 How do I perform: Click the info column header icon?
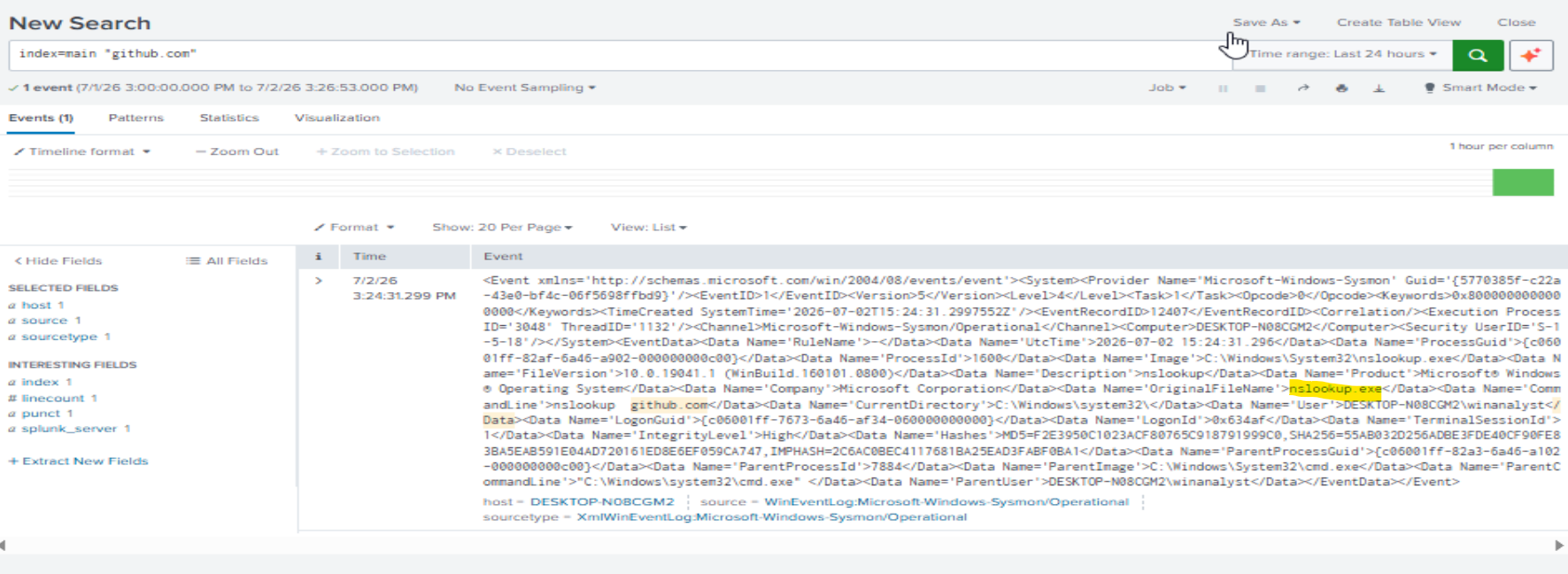(x=319, y=256)
